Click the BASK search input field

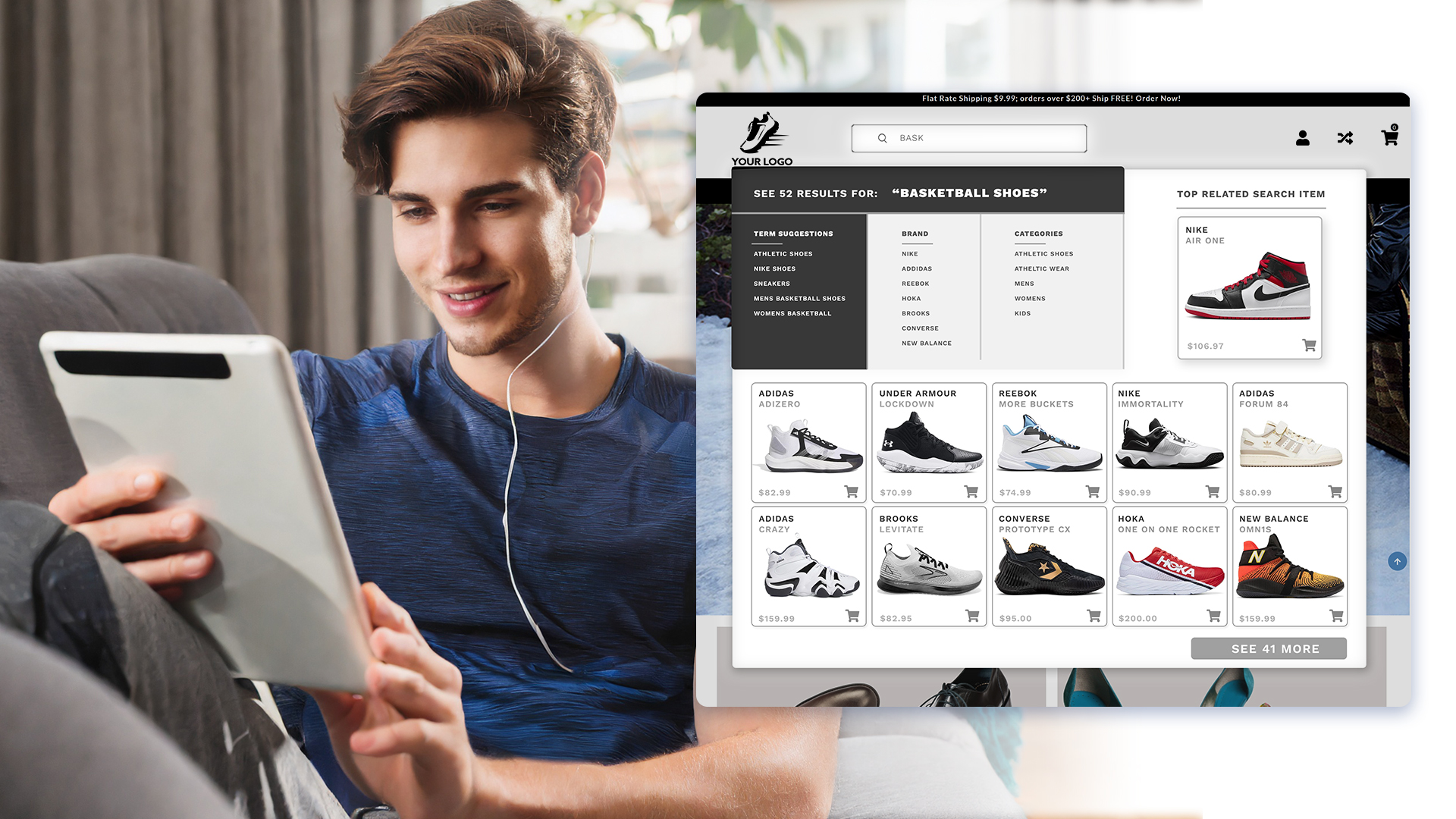coord(969,137)
